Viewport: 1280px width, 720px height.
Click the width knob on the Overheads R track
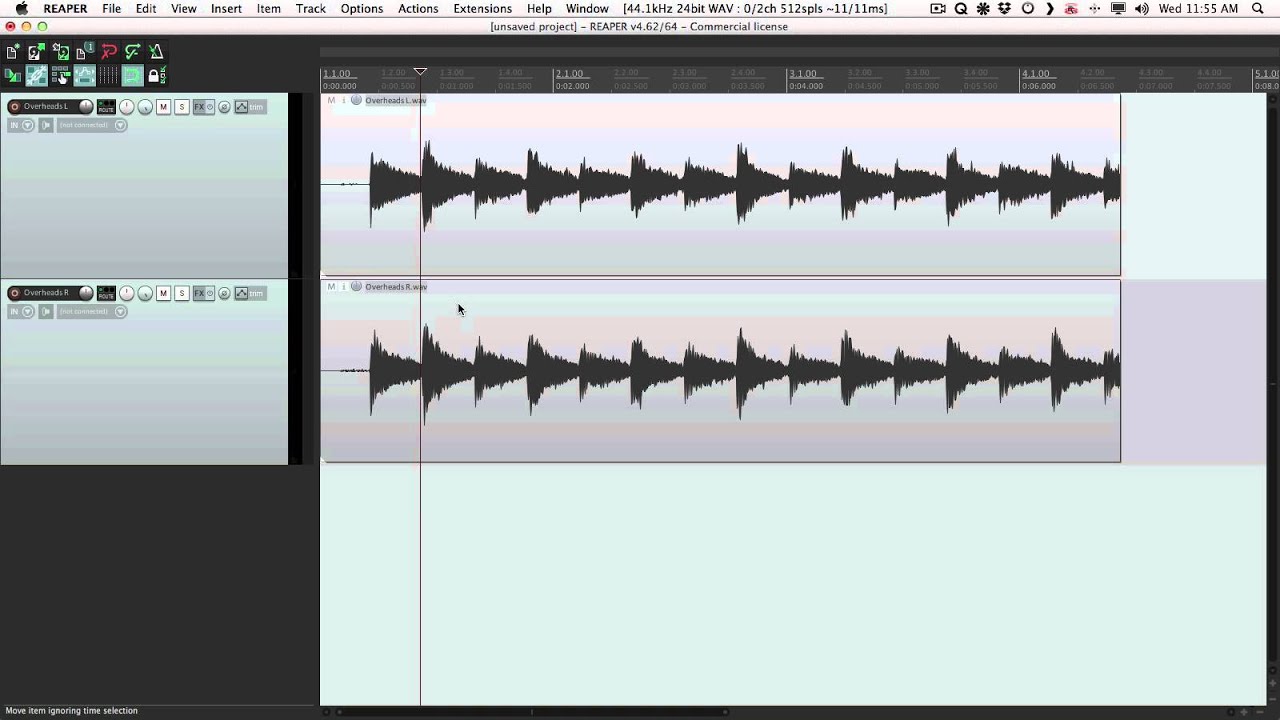[145, 293]
